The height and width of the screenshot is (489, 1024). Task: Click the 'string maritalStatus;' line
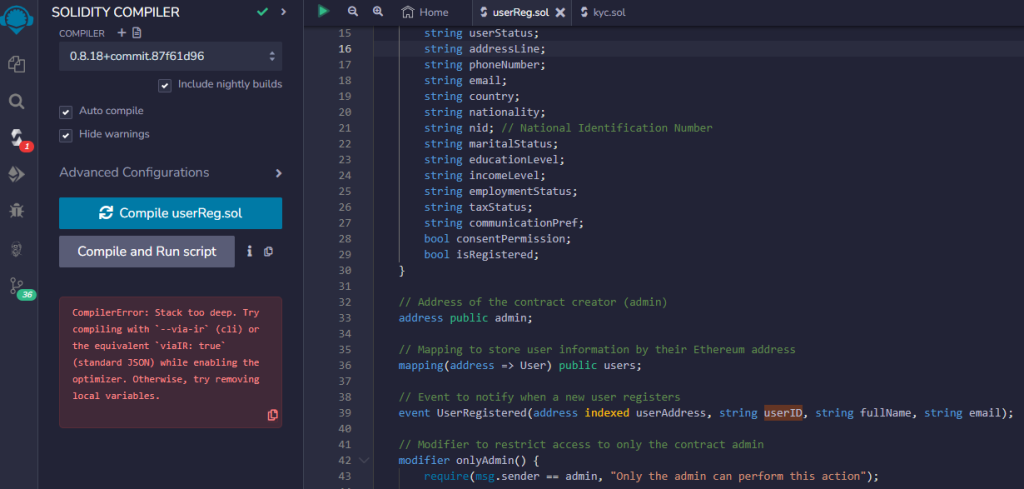coord(491,144)
